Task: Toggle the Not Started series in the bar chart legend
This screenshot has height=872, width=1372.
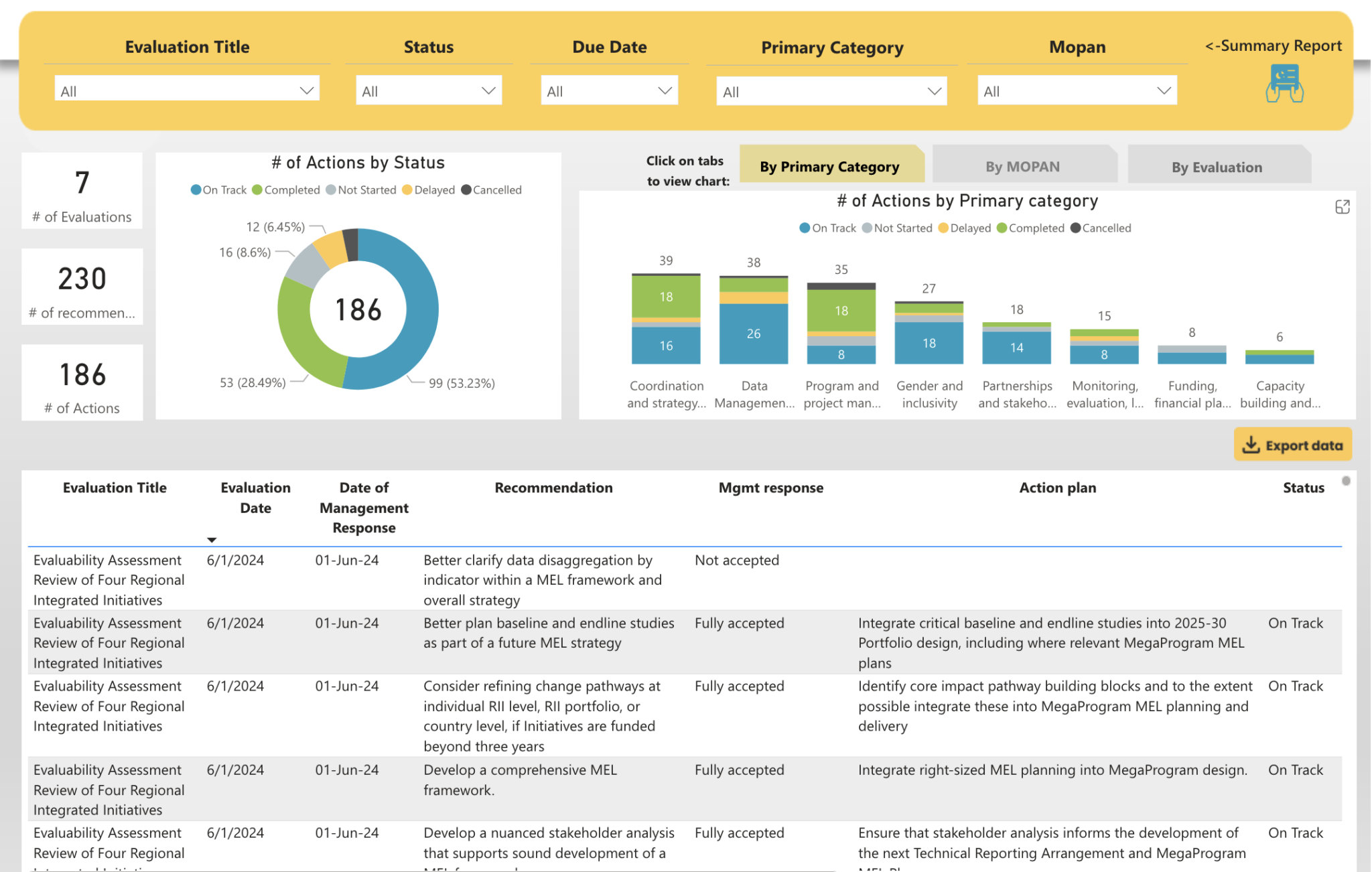Action: tap(868, 228)
